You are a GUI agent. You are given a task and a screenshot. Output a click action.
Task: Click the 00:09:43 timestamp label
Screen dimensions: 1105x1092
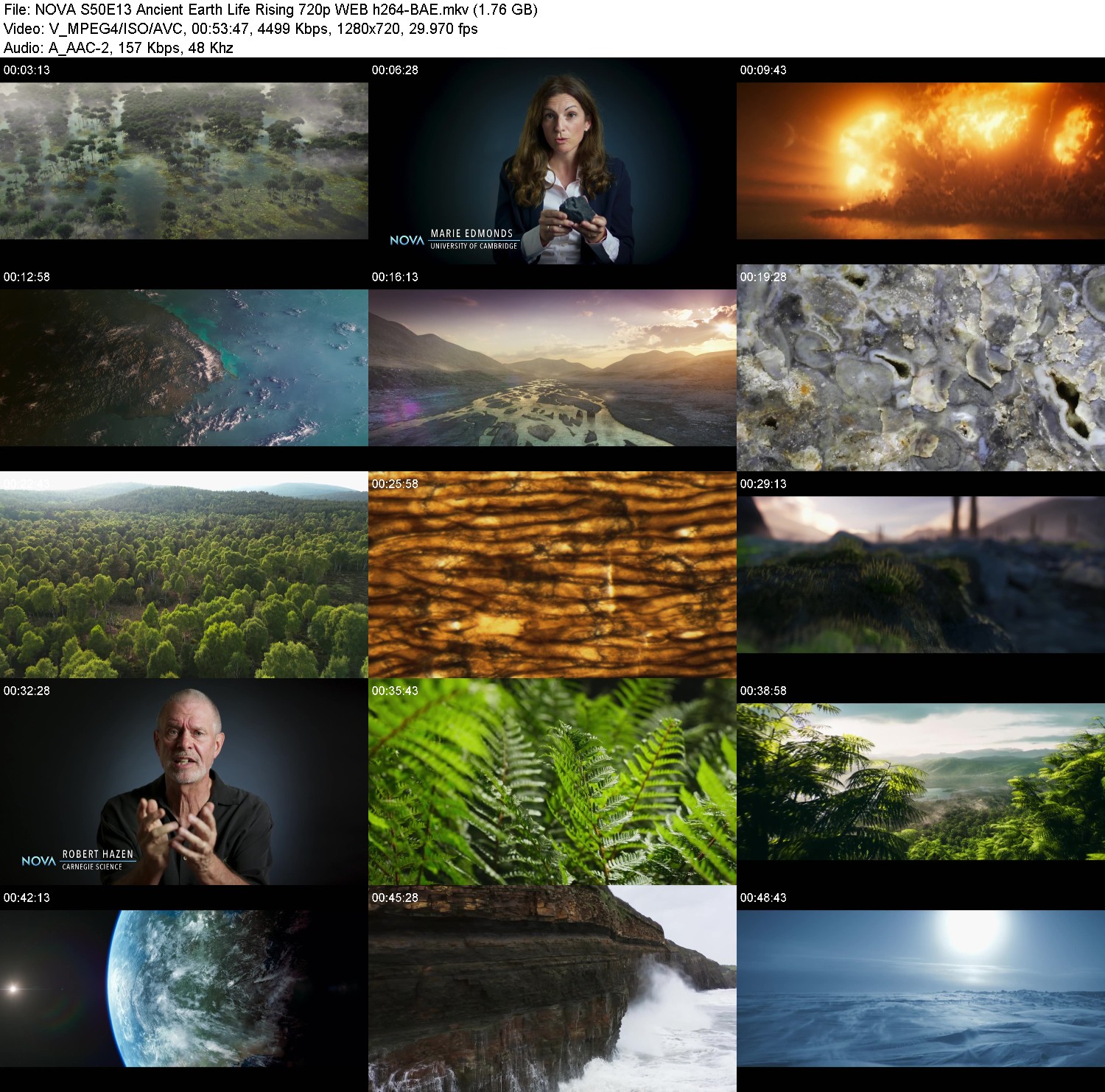763,70
